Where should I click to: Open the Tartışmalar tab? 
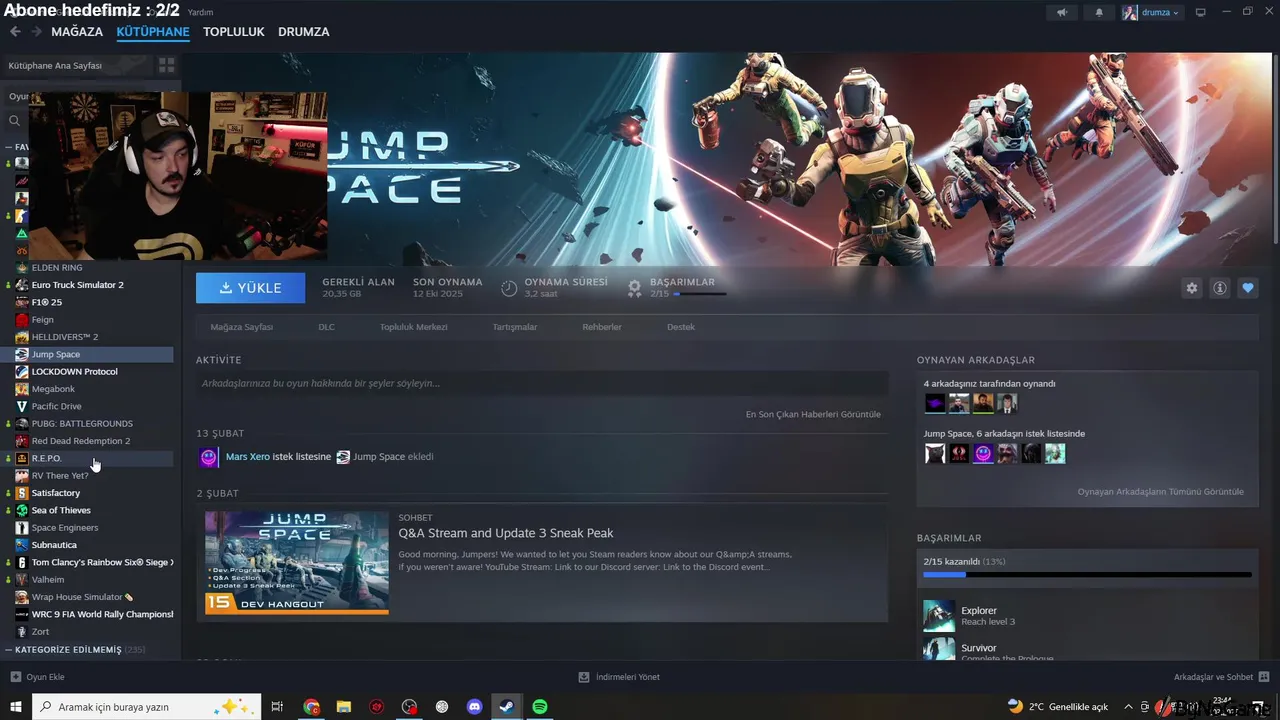pyautogui.click(x=515, y=327)
